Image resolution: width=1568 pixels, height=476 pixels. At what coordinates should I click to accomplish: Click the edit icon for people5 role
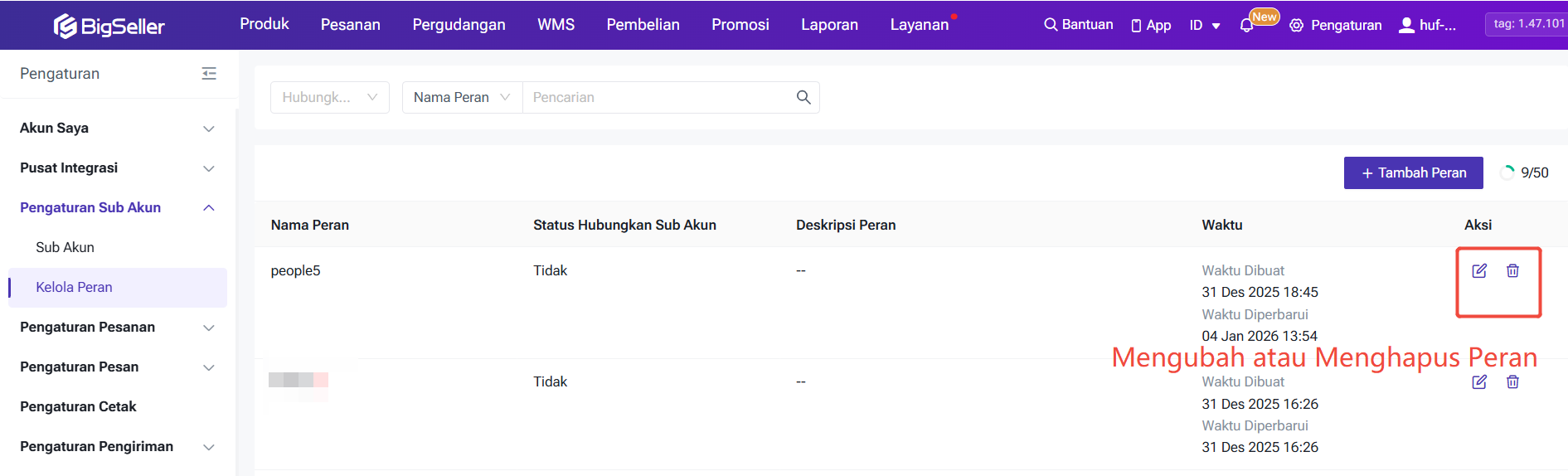coord(1479,271)
